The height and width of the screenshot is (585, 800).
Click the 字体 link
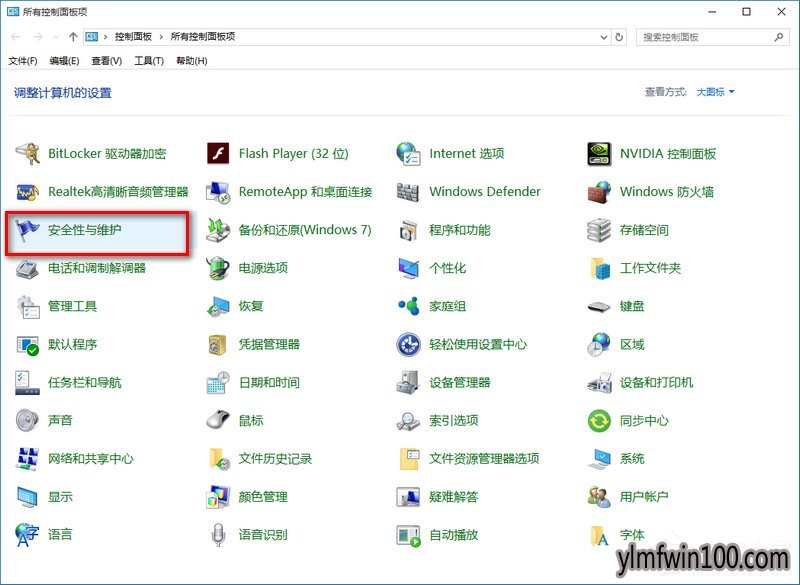[x=632, y=535]
